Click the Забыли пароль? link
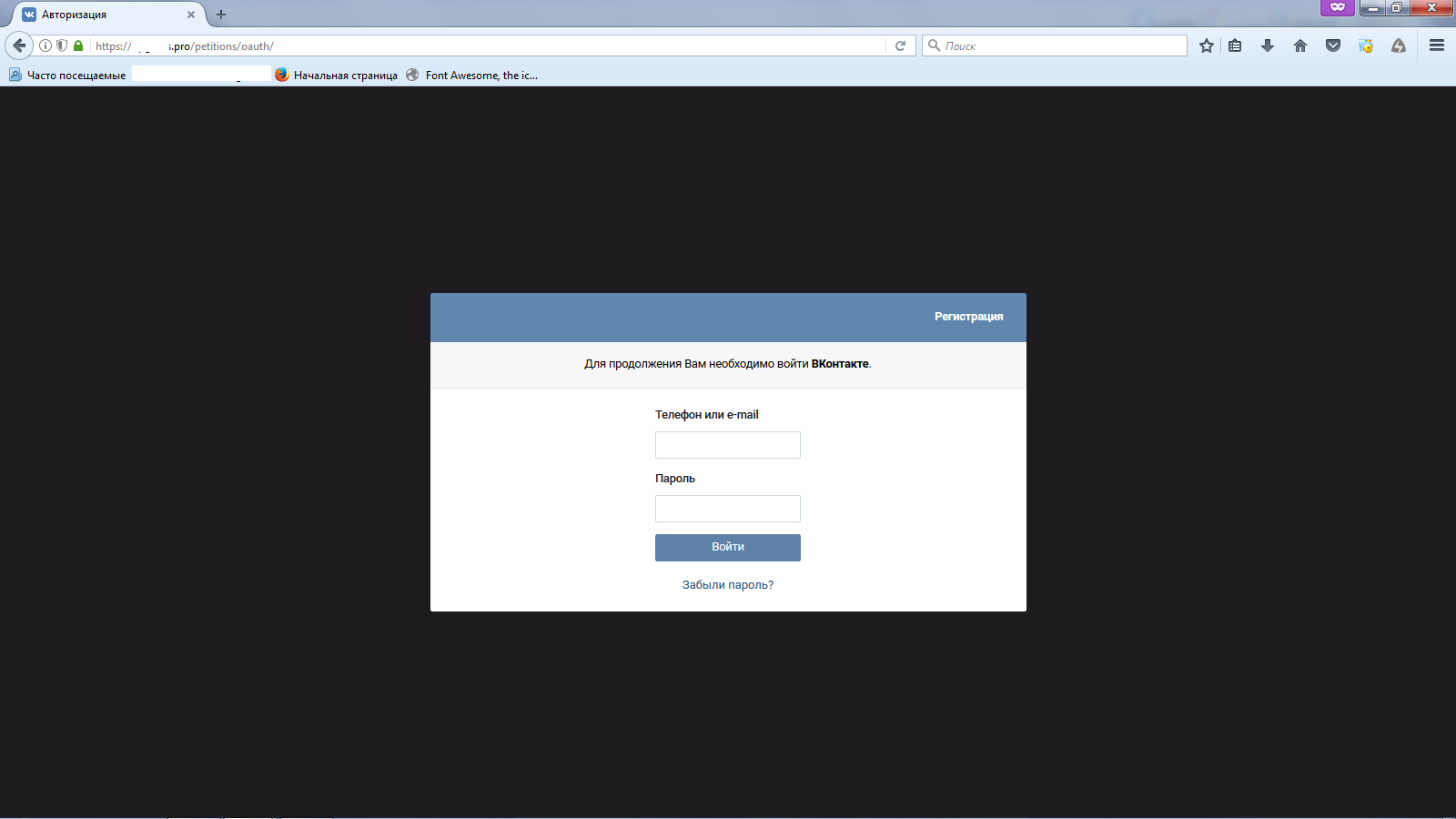This screenshot has height=819, width=1456. (x=728, y=585)
